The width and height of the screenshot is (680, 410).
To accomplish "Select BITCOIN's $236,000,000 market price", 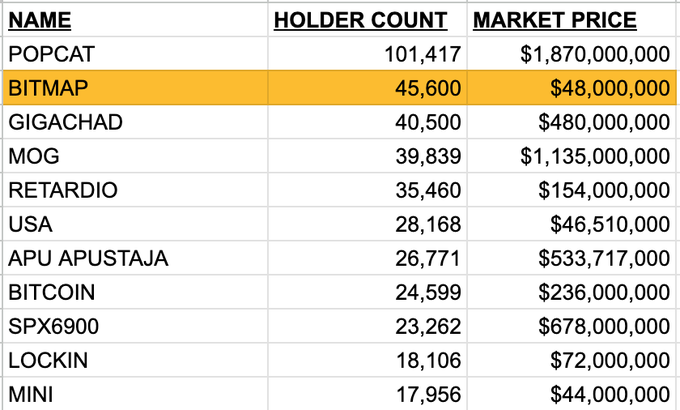I will (x=604, y=292).
